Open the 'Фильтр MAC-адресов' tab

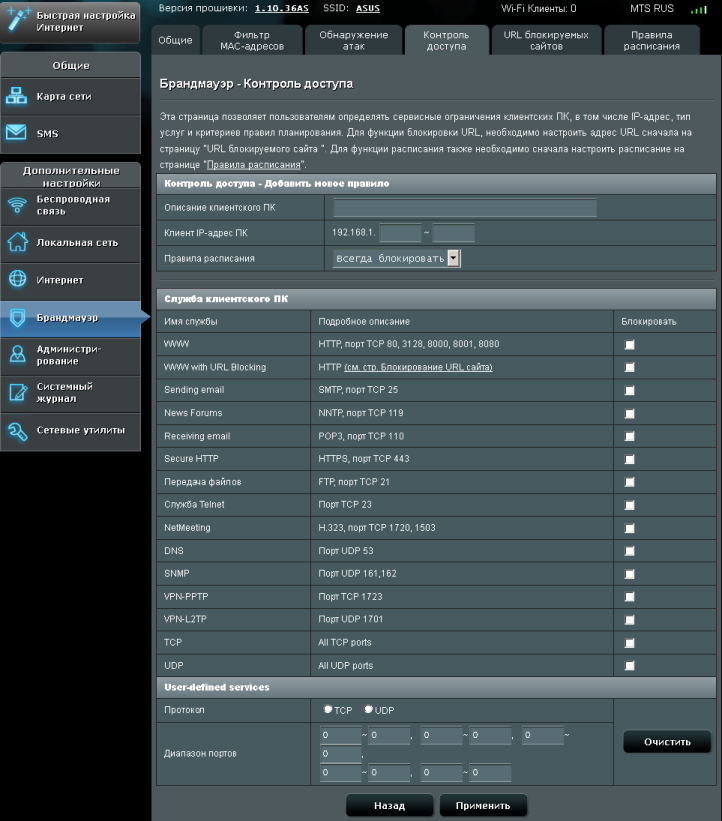(x=252, y=40)
